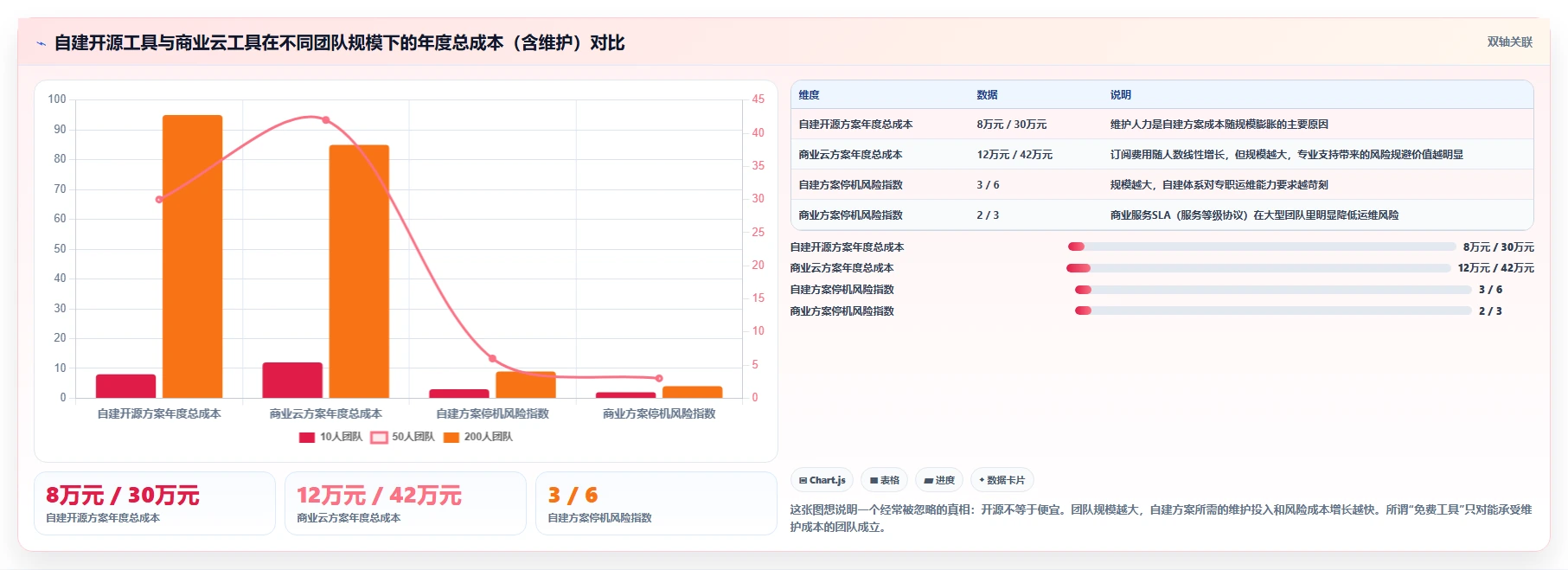The width and height of the screenshot is (1568, 570).
Task: Click the progress bar for 商业云方案年度总成本
Action: [1259, 268]
